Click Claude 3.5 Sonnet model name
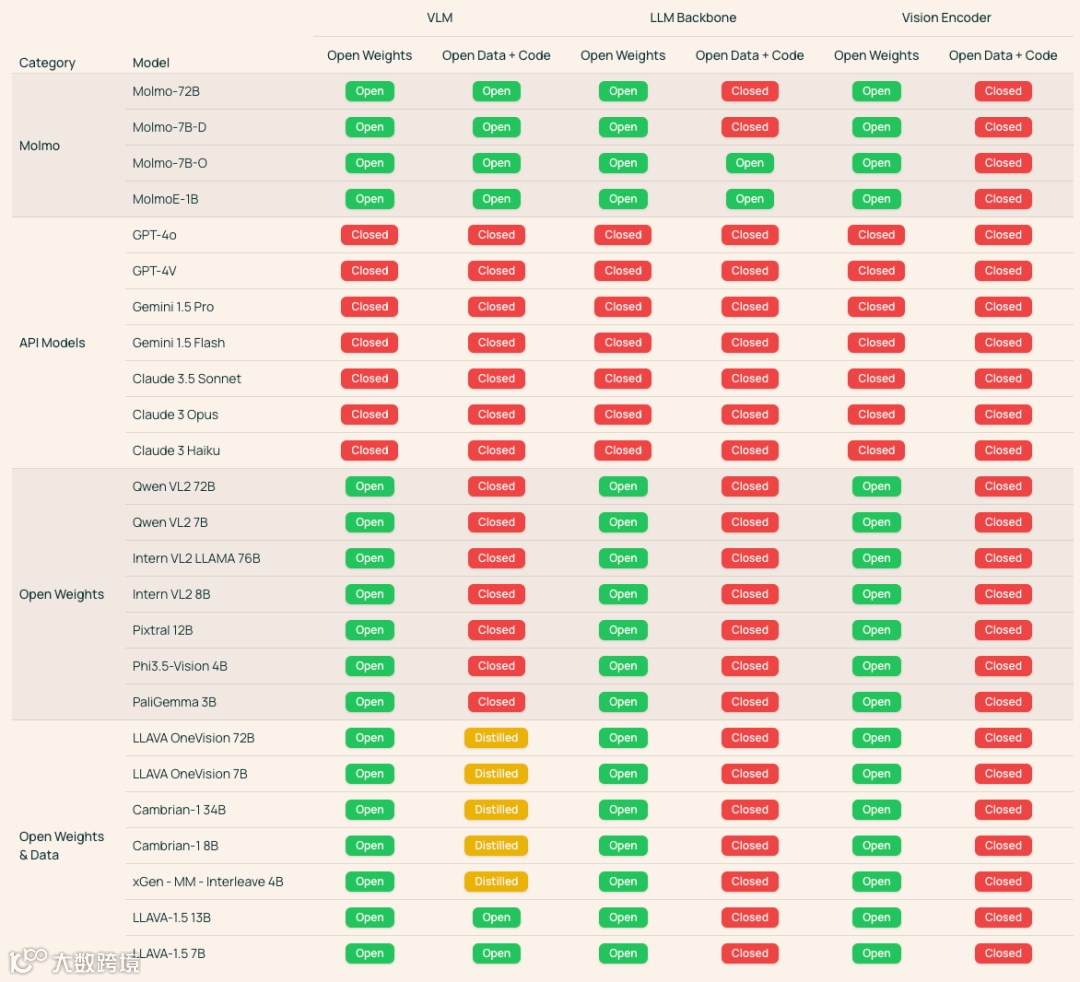The height and width of the screenshot is (982, 1080). (x=187, y=378)
